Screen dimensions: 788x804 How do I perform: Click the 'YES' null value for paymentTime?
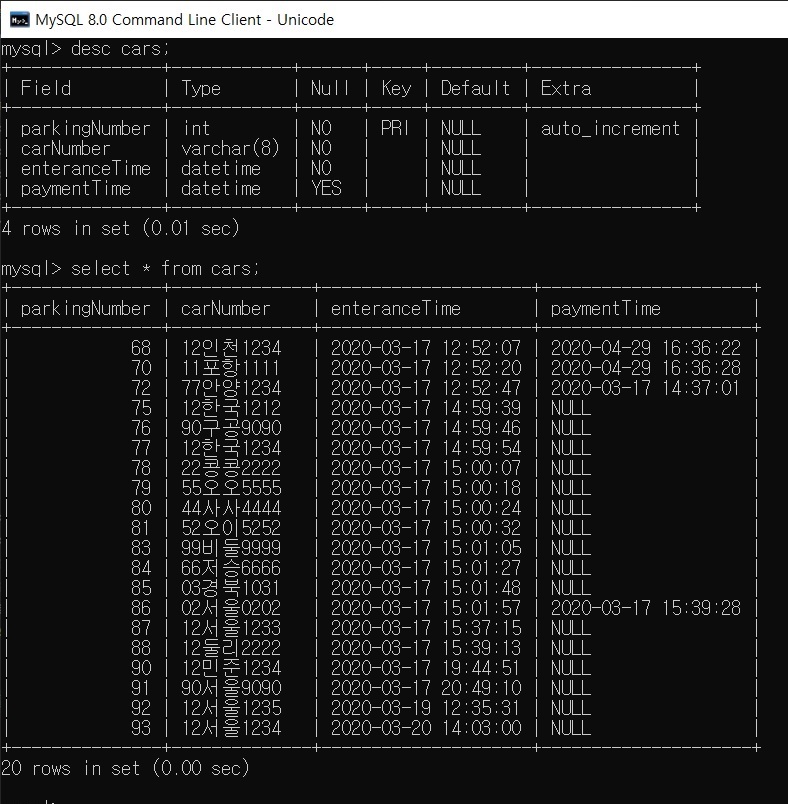pos(326,188)
